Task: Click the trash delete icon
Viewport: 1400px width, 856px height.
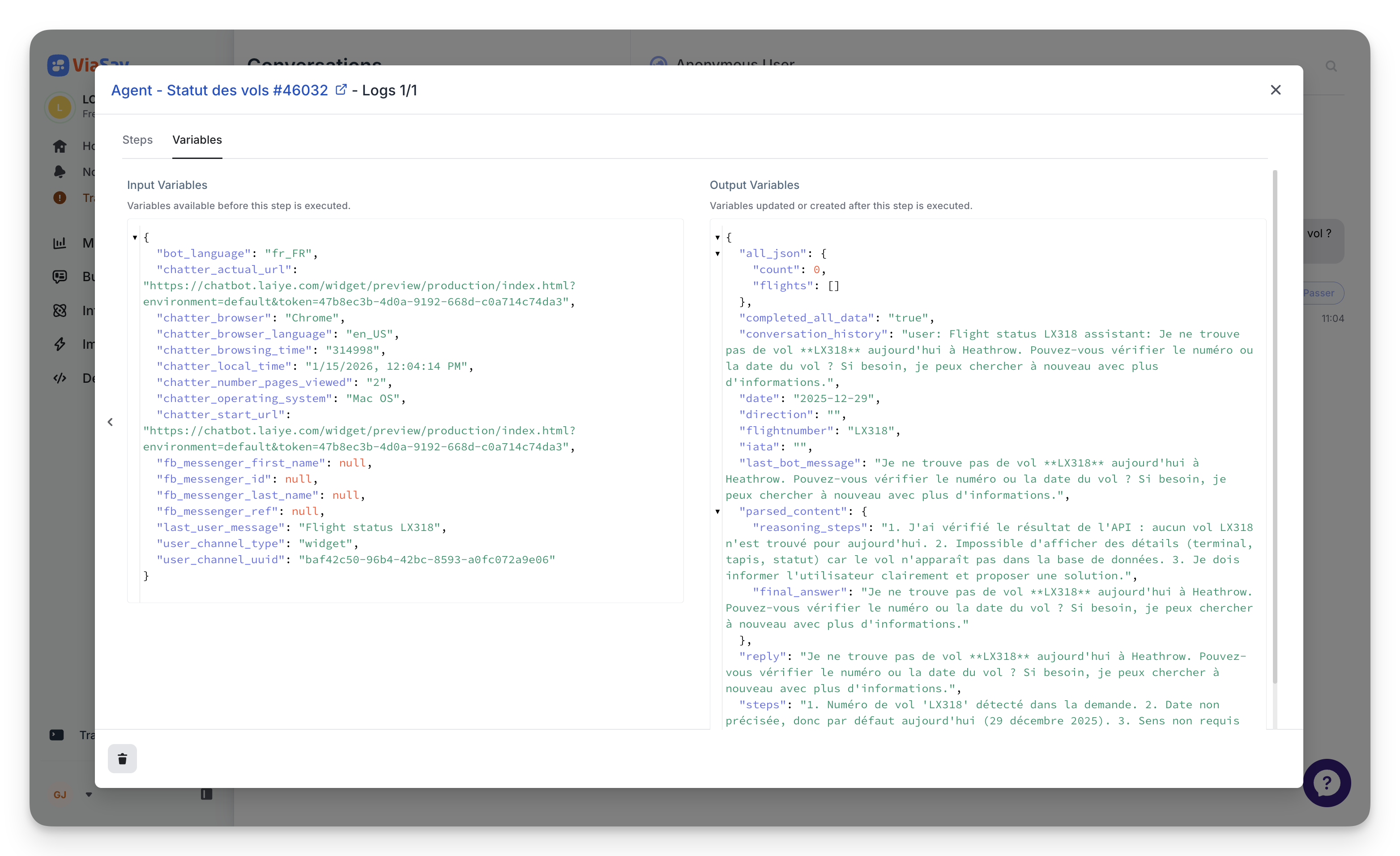Action: coord(122,758)
